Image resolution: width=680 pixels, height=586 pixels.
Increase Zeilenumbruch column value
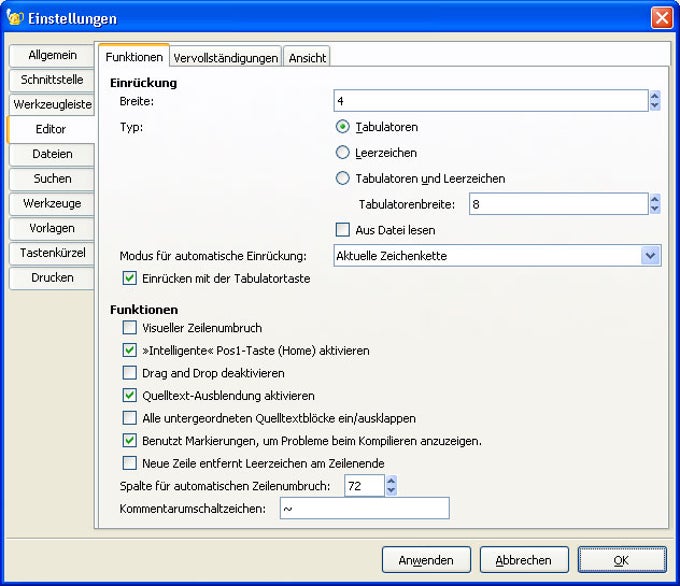coord(391,481)
